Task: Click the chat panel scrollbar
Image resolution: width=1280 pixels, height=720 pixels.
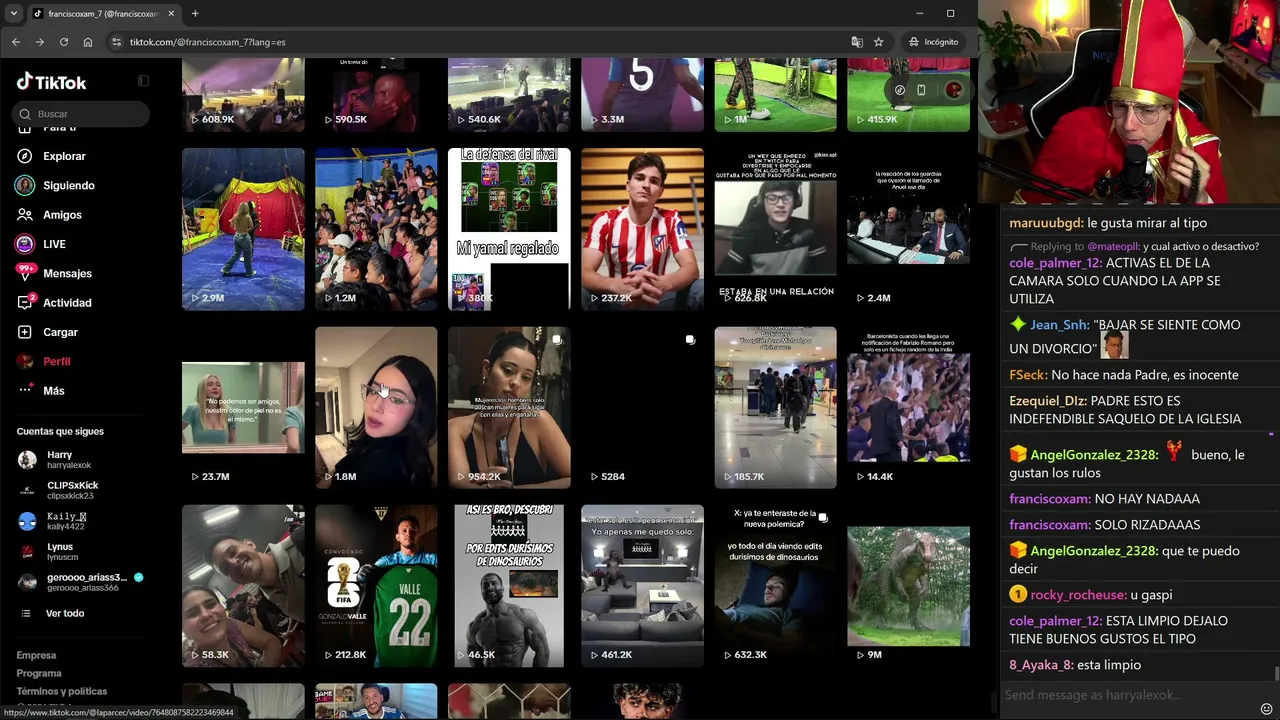Action: coord(1276,675)
